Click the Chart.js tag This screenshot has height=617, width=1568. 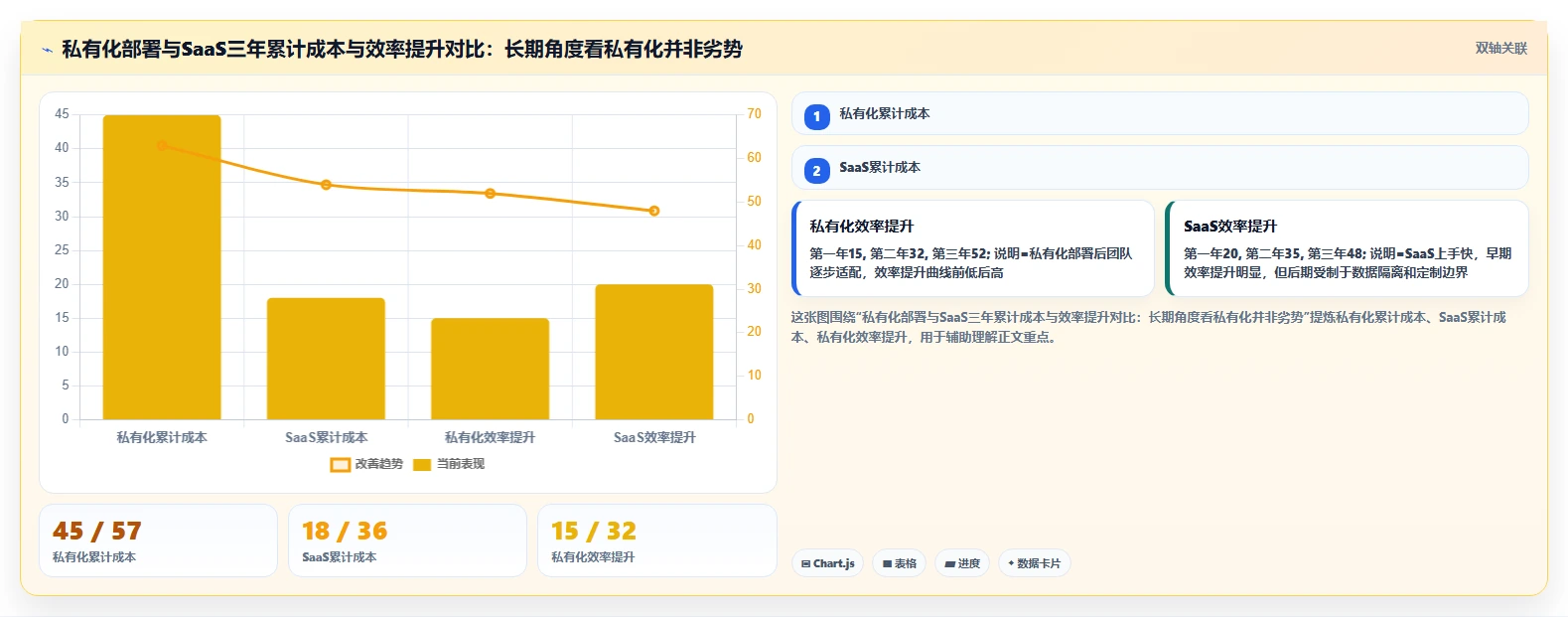pos(827,563)
